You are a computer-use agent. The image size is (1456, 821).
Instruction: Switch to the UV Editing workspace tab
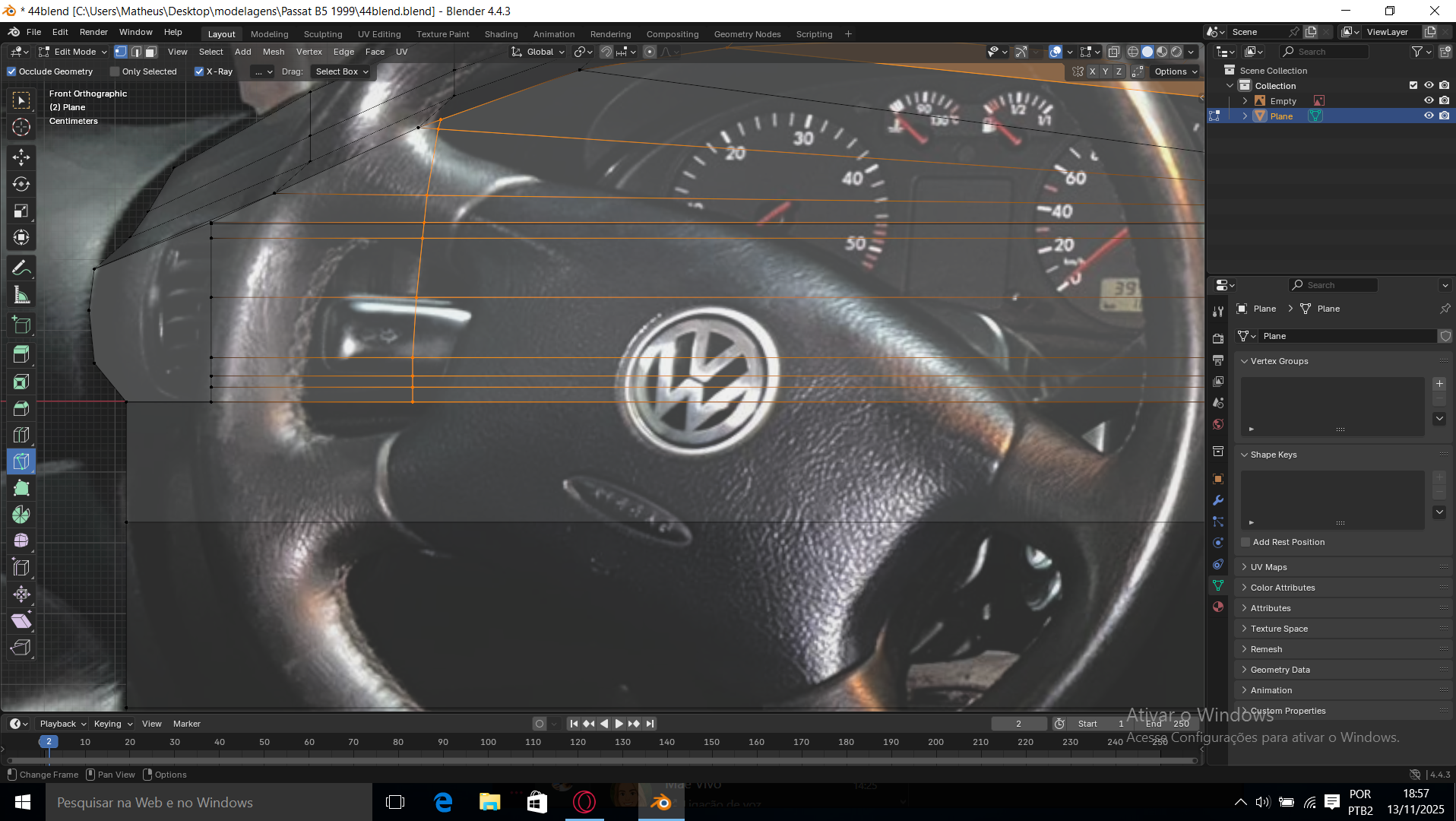379,34
